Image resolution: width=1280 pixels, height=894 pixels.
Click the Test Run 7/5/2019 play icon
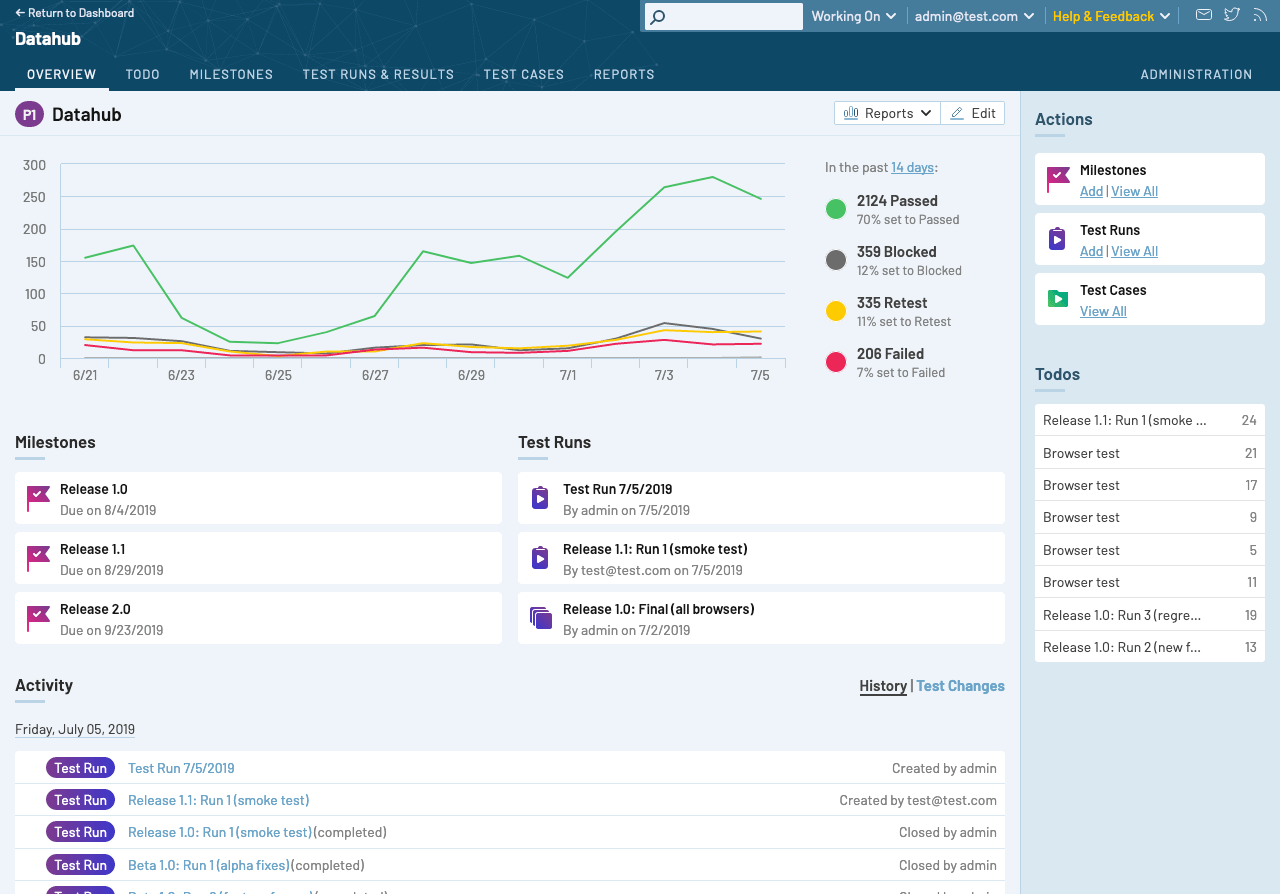click(x=540, y=498)
